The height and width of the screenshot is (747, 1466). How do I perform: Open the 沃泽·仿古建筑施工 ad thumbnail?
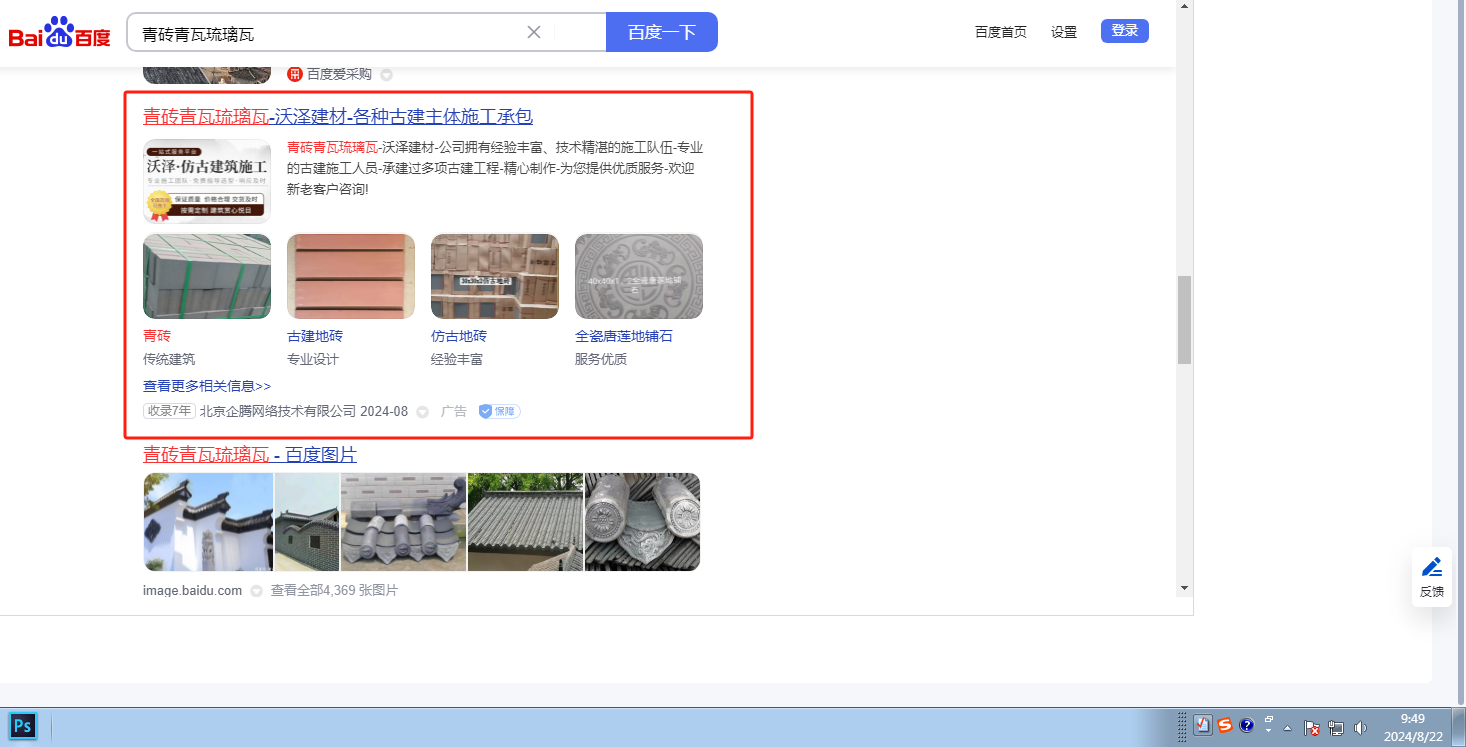[207, 180]
